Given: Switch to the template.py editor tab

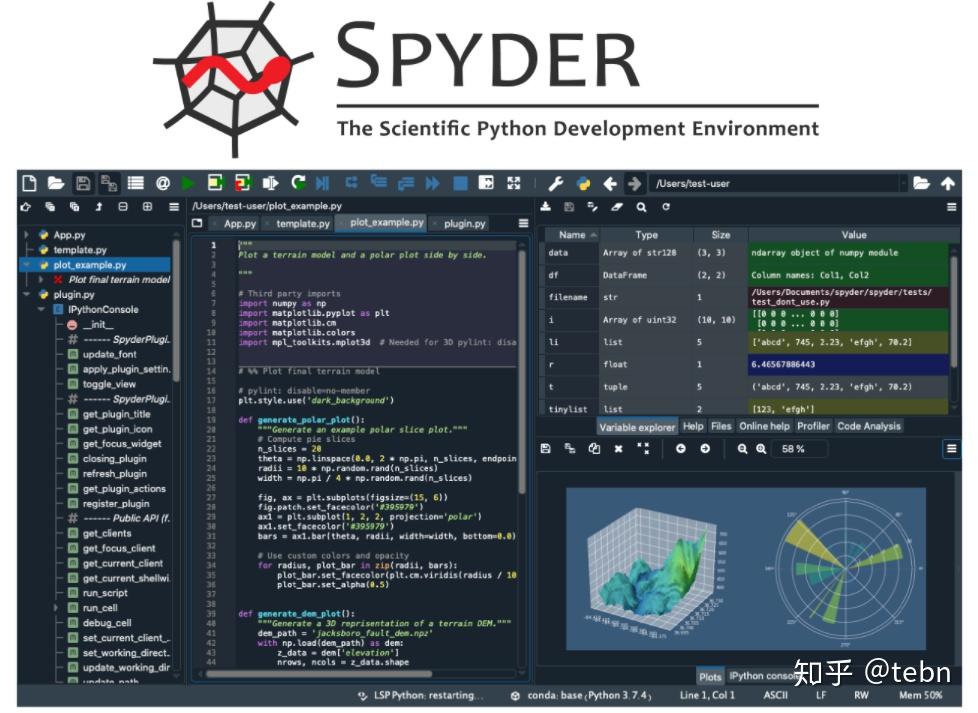Looking at the screenshot, I should click(303, 223).
